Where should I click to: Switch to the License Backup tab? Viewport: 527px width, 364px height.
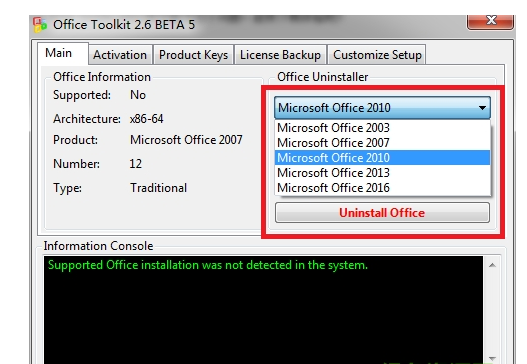tap(280, 55)
